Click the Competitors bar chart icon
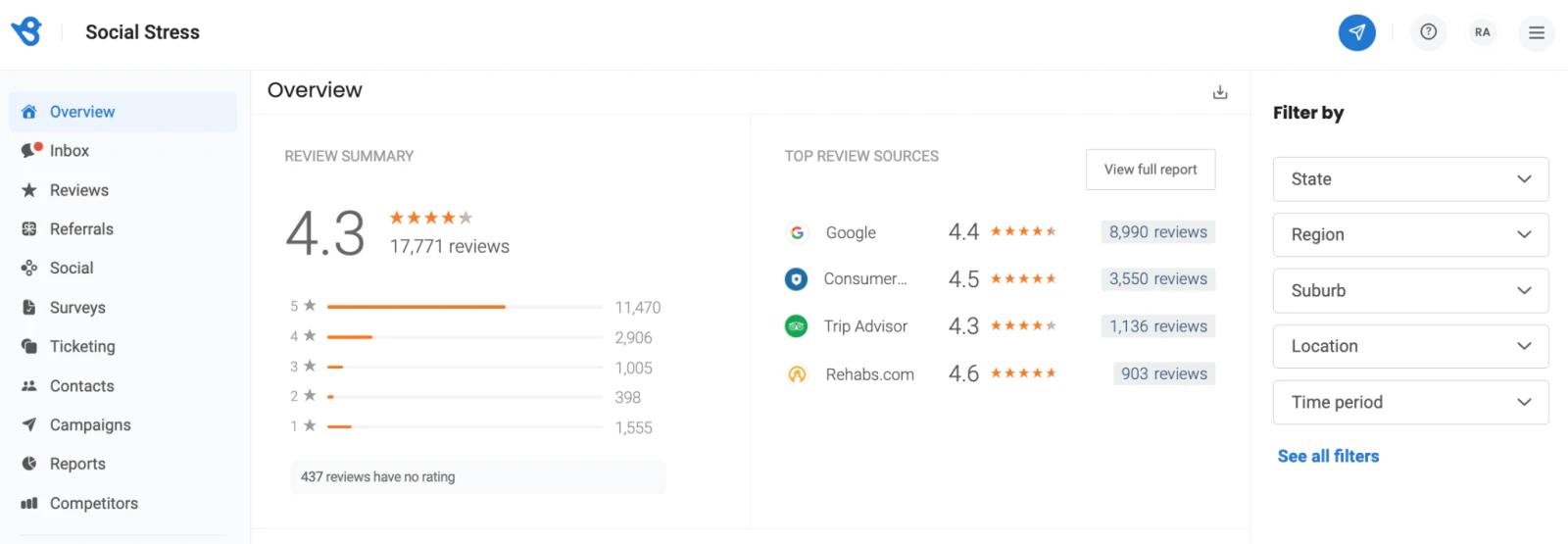Image resolution: width=1568 pixels, height=544 pixels. point(29,503)
